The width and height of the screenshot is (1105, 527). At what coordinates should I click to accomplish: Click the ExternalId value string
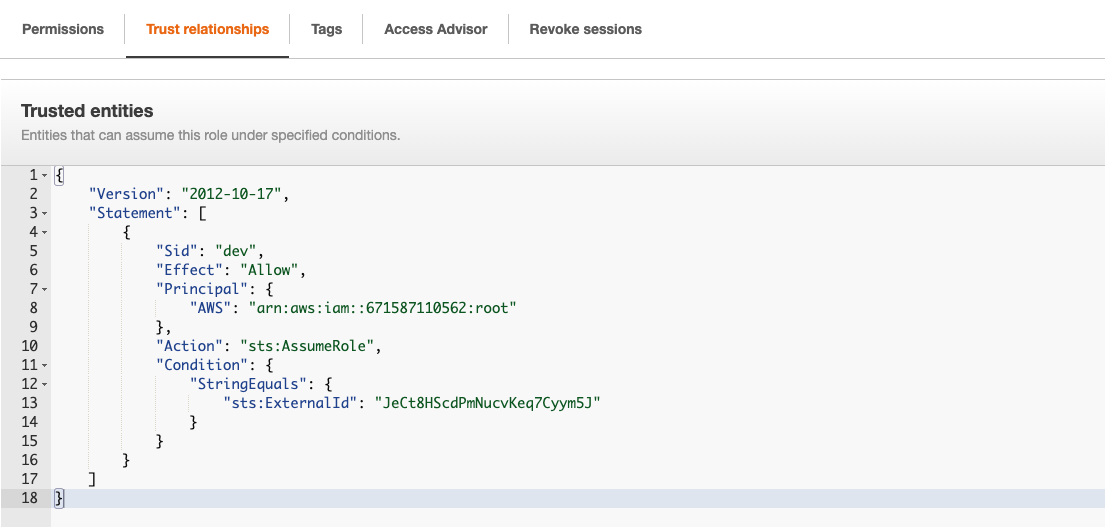[485, 403]
